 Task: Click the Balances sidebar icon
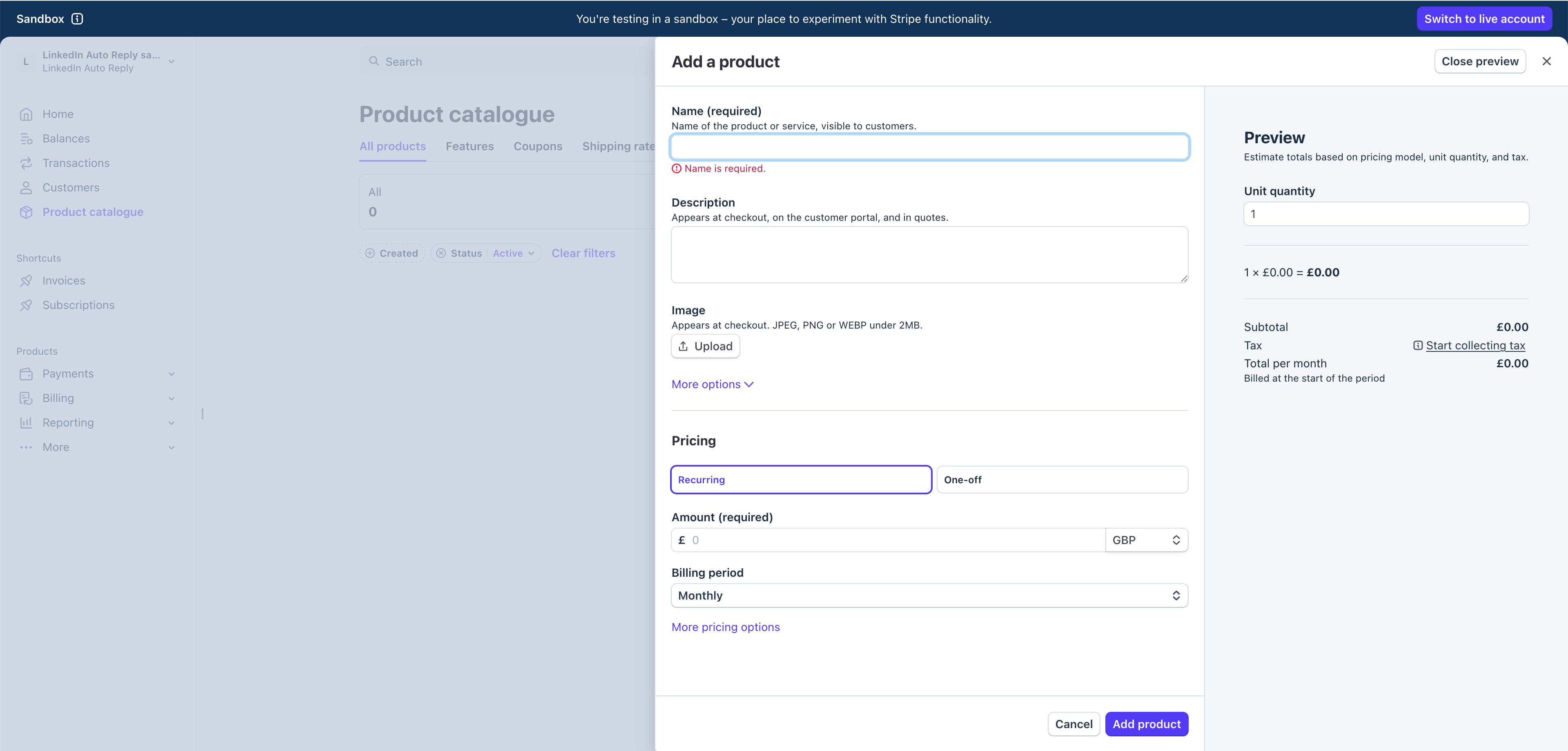point(26,139)
